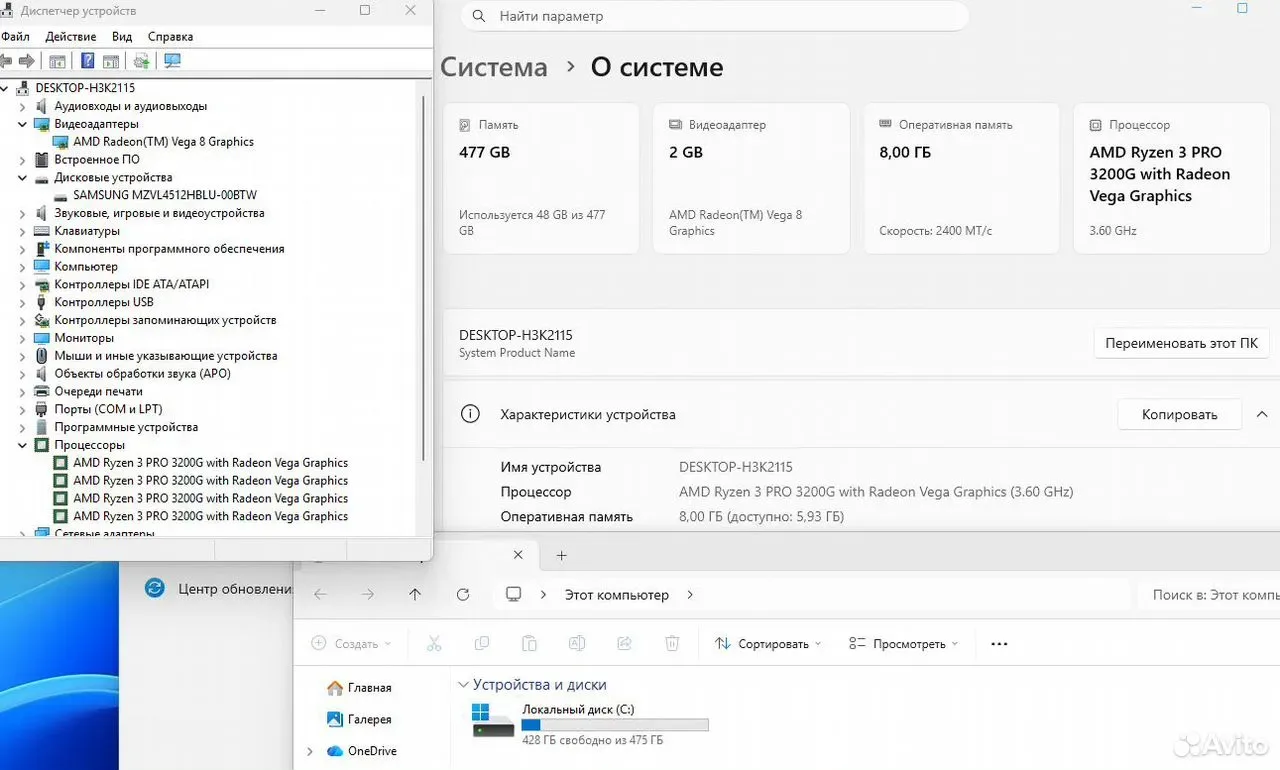Click the update driver toolbar icon
This screenshot has height=770, width=1280.
click(x=142, y=61)
